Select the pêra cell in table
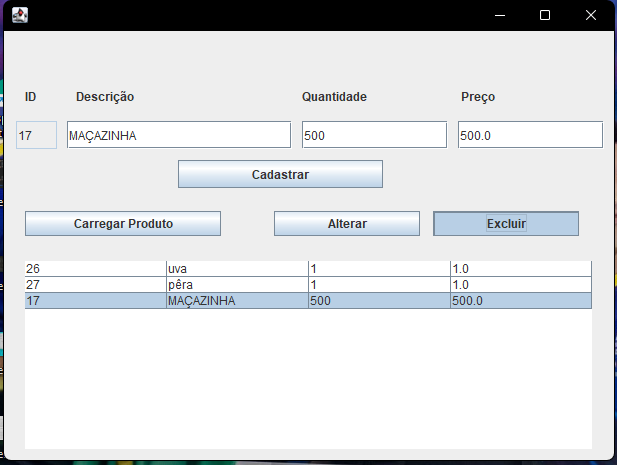 (237, 285)
